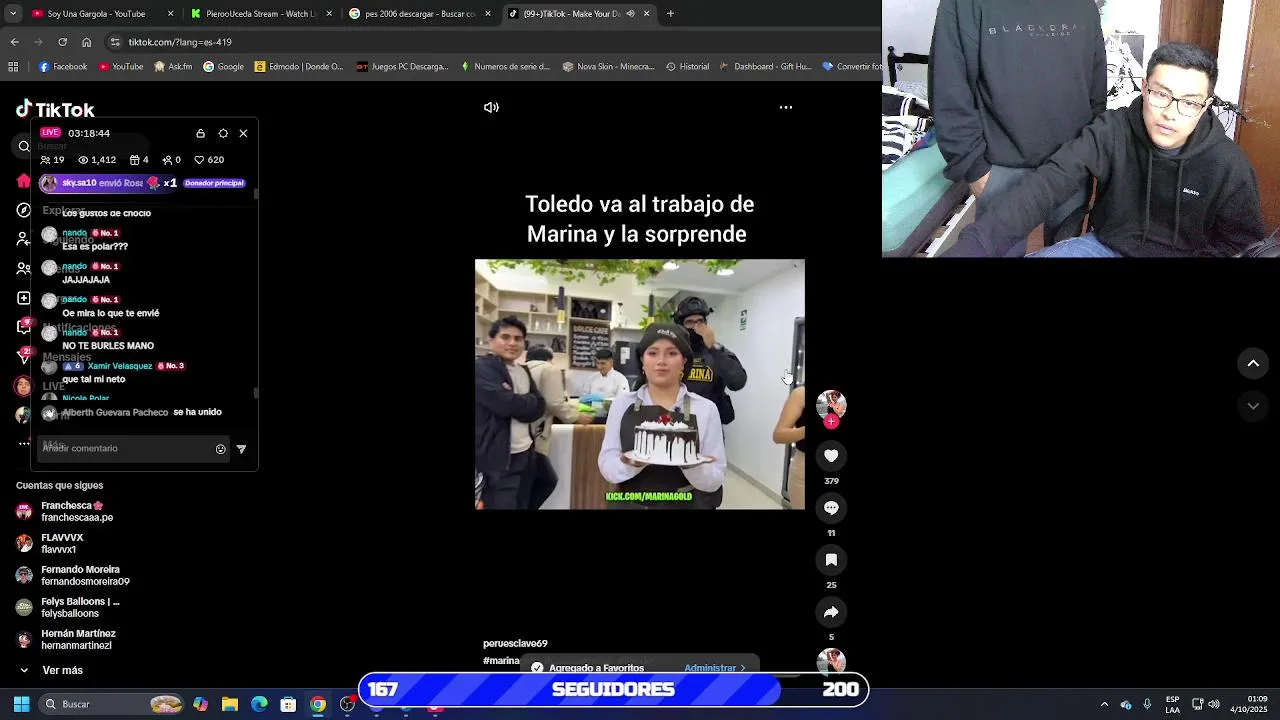This screenshot has width=1280, height=720.
Task: Toggle microphone in system tray
Action: [x=1147, y=704]
